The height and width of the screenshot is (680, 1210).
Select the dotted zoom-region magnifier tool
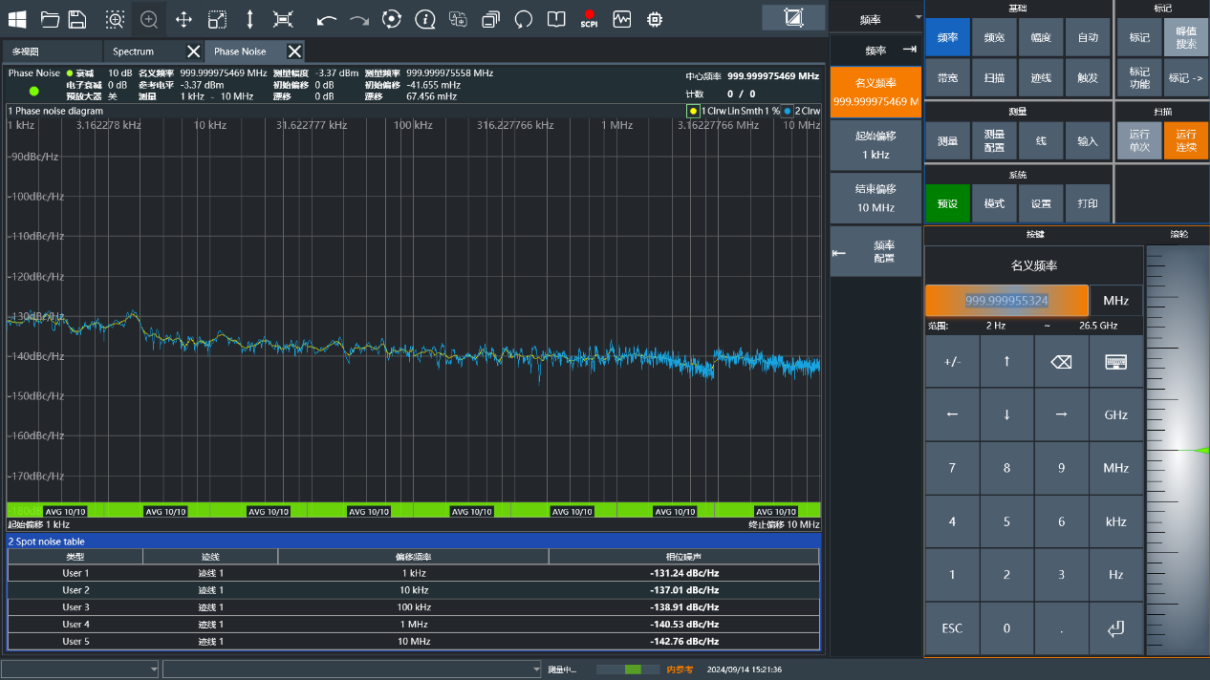click(x=115, y=19)
